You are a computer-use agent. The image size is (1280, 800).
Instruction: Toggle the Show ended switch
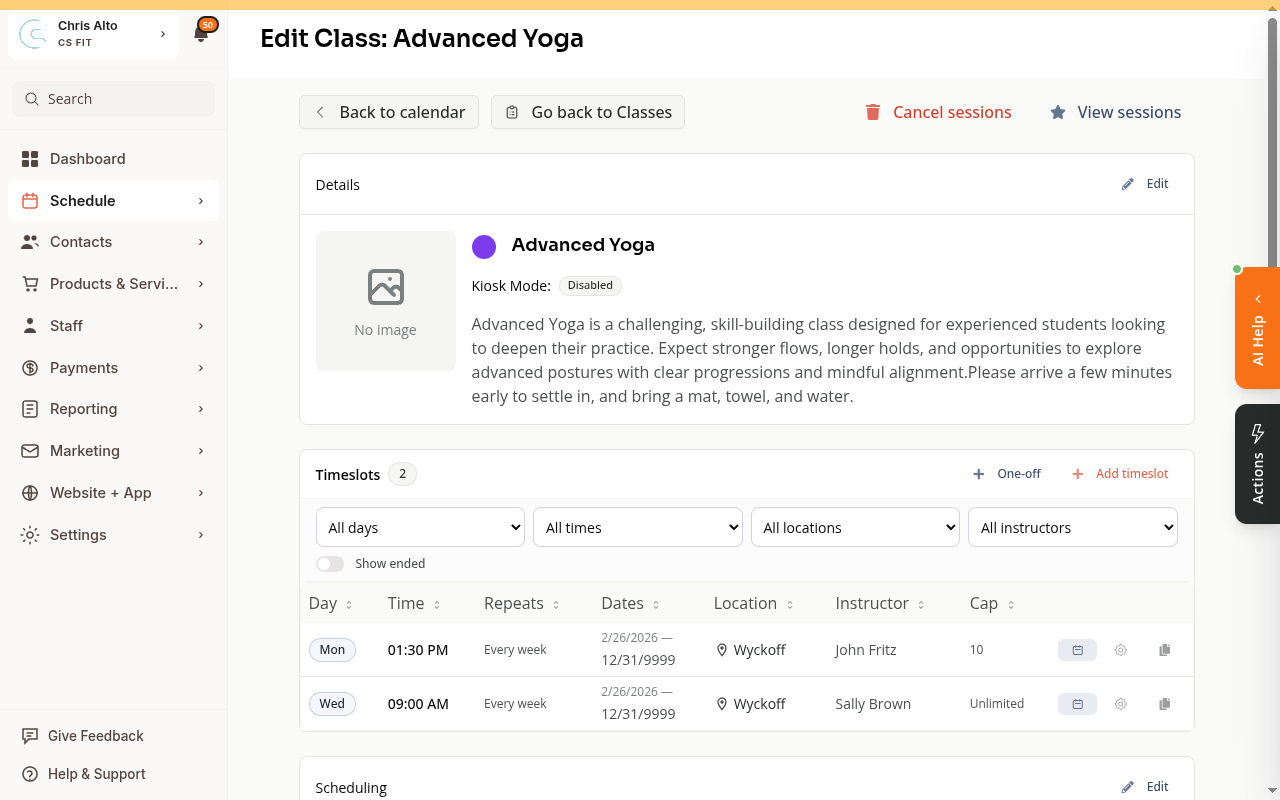coord(330,564)
